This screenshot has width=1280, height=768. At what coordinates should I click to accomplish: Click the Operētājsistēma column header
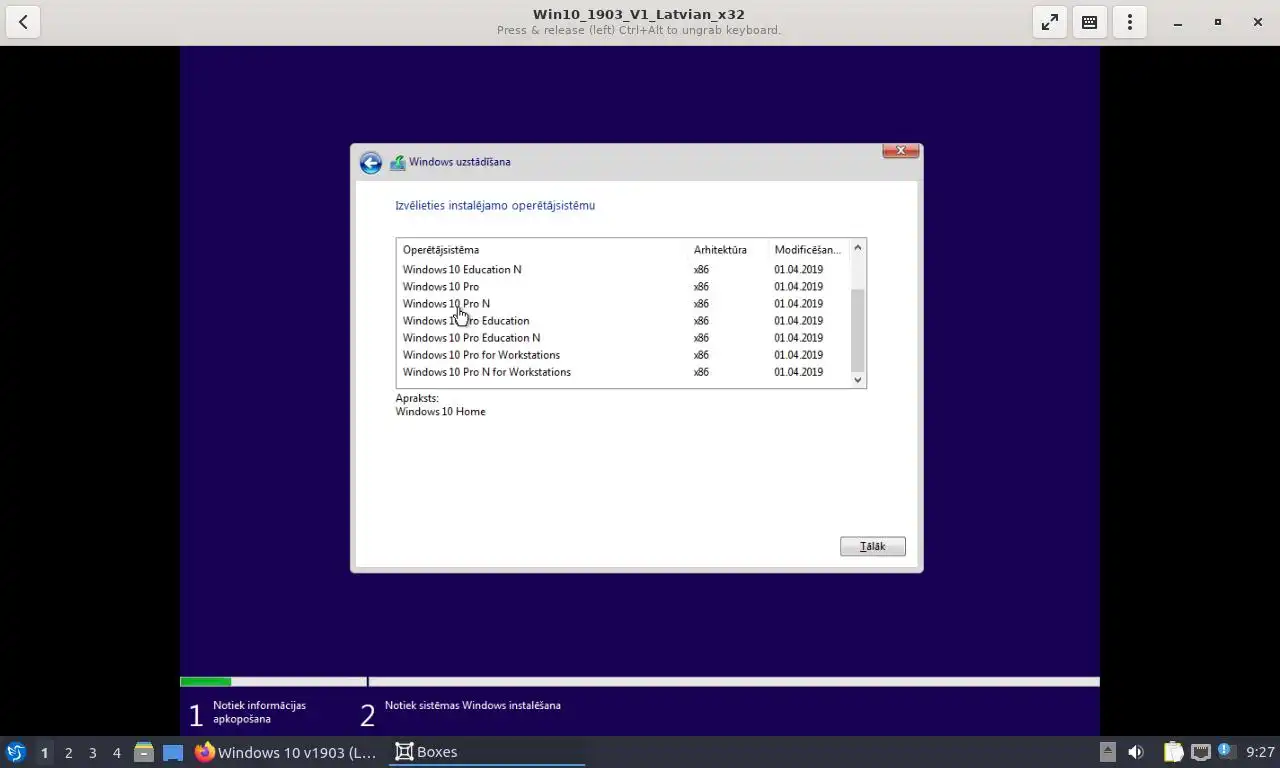point(542,249)
